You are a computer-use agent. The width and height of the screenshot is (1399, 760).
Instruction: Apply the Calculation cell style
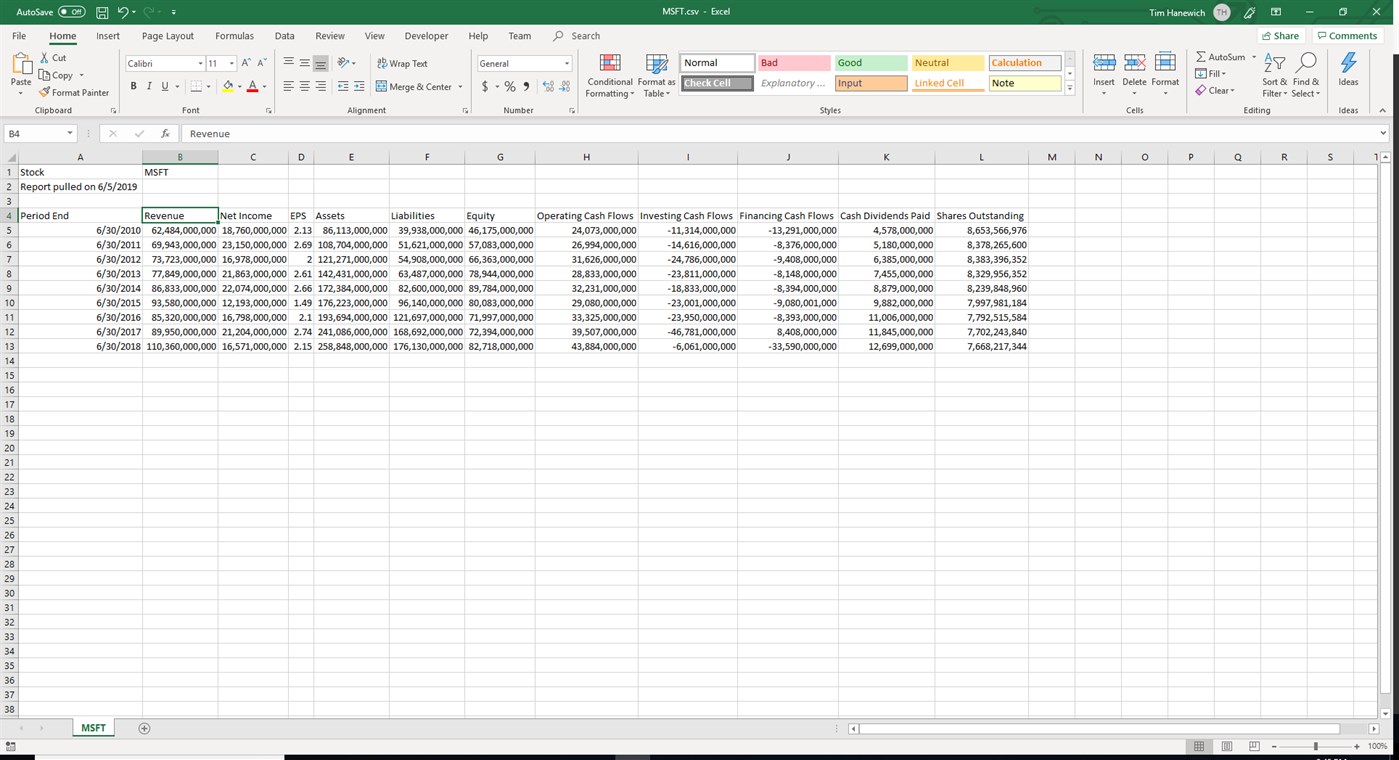click(1025, 63)
